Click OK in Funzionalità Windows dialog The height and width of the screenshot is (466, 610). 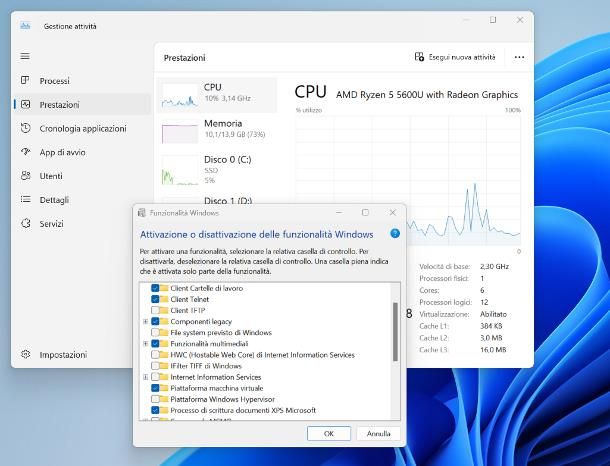click(x=329, y=433)
